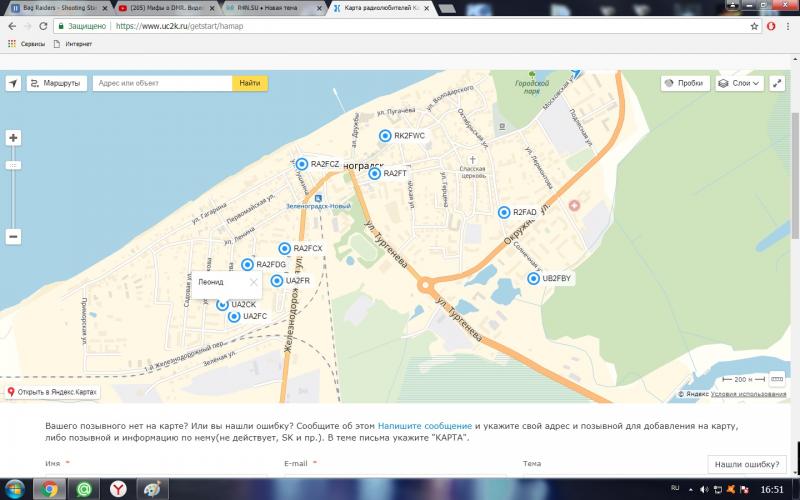Open the map ruler measurement tool
Image resolution: width=800 pixels, height=500 pixels.
[x=777, y=380]
